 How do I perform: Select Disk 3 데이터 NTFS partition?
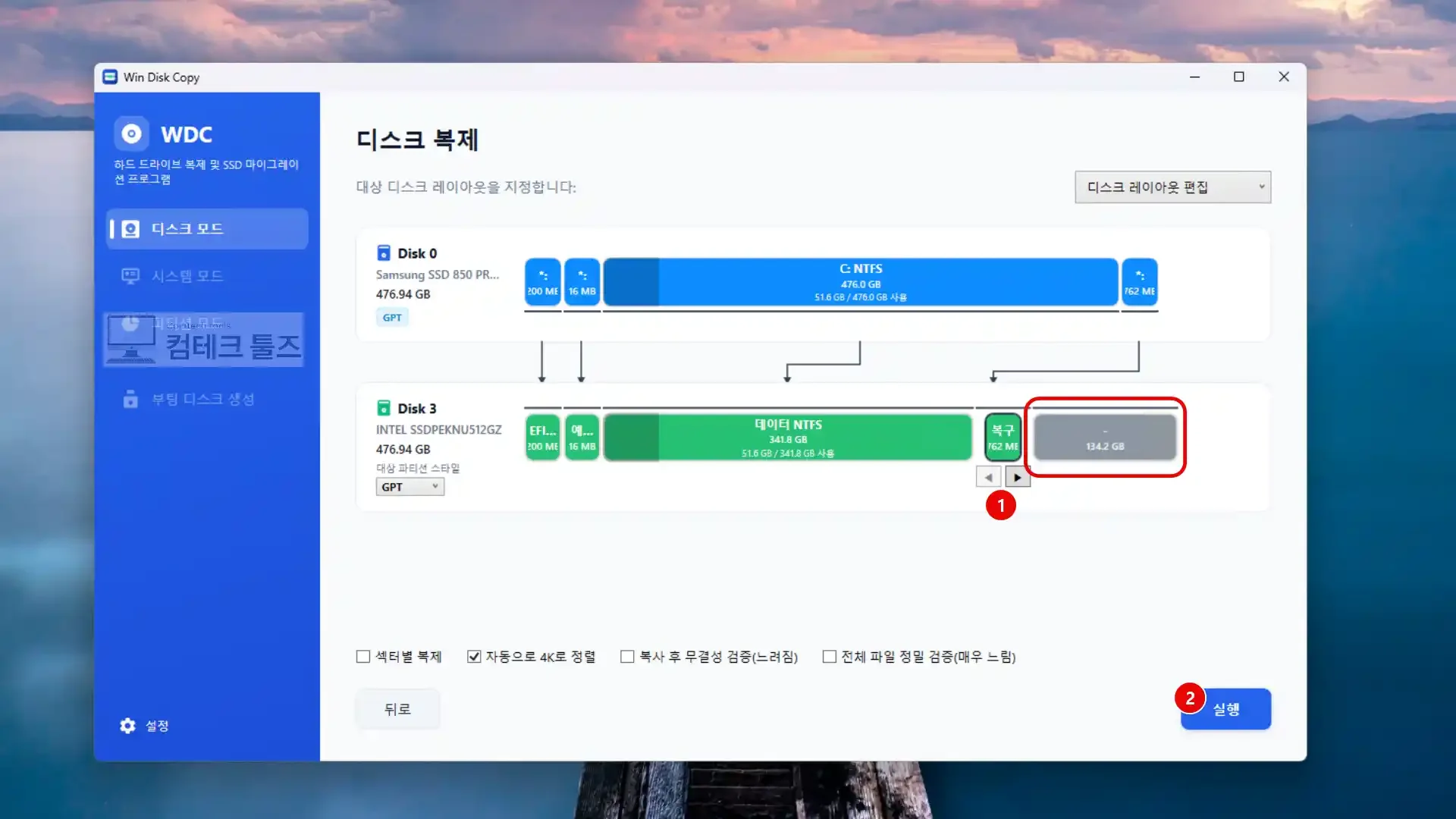click(788, 438)
